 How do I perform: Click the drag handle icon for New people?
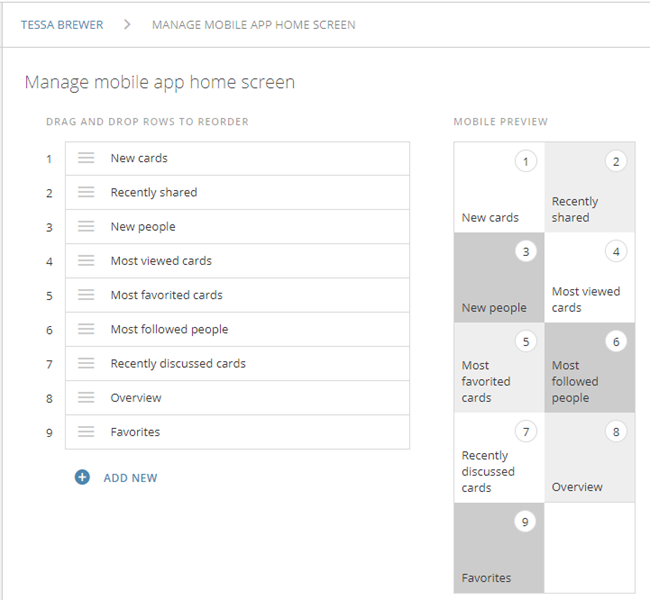click(86, 227)
